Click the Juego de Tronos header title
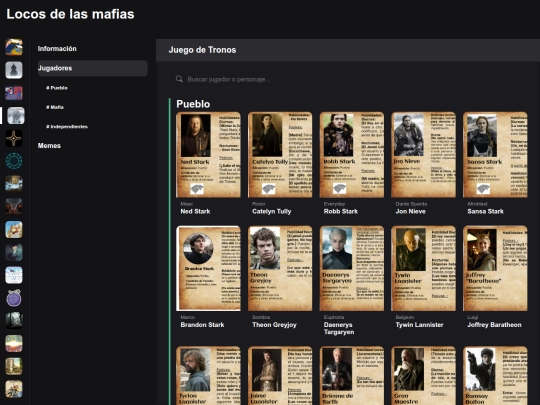 [202, 50]
